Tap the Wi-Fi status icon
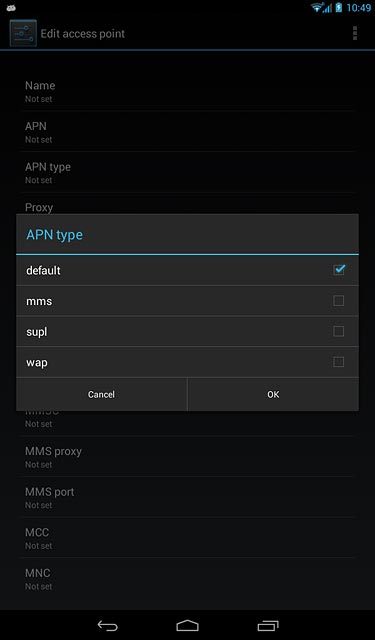This screenshot has width=375, height=640. [317, 7]
